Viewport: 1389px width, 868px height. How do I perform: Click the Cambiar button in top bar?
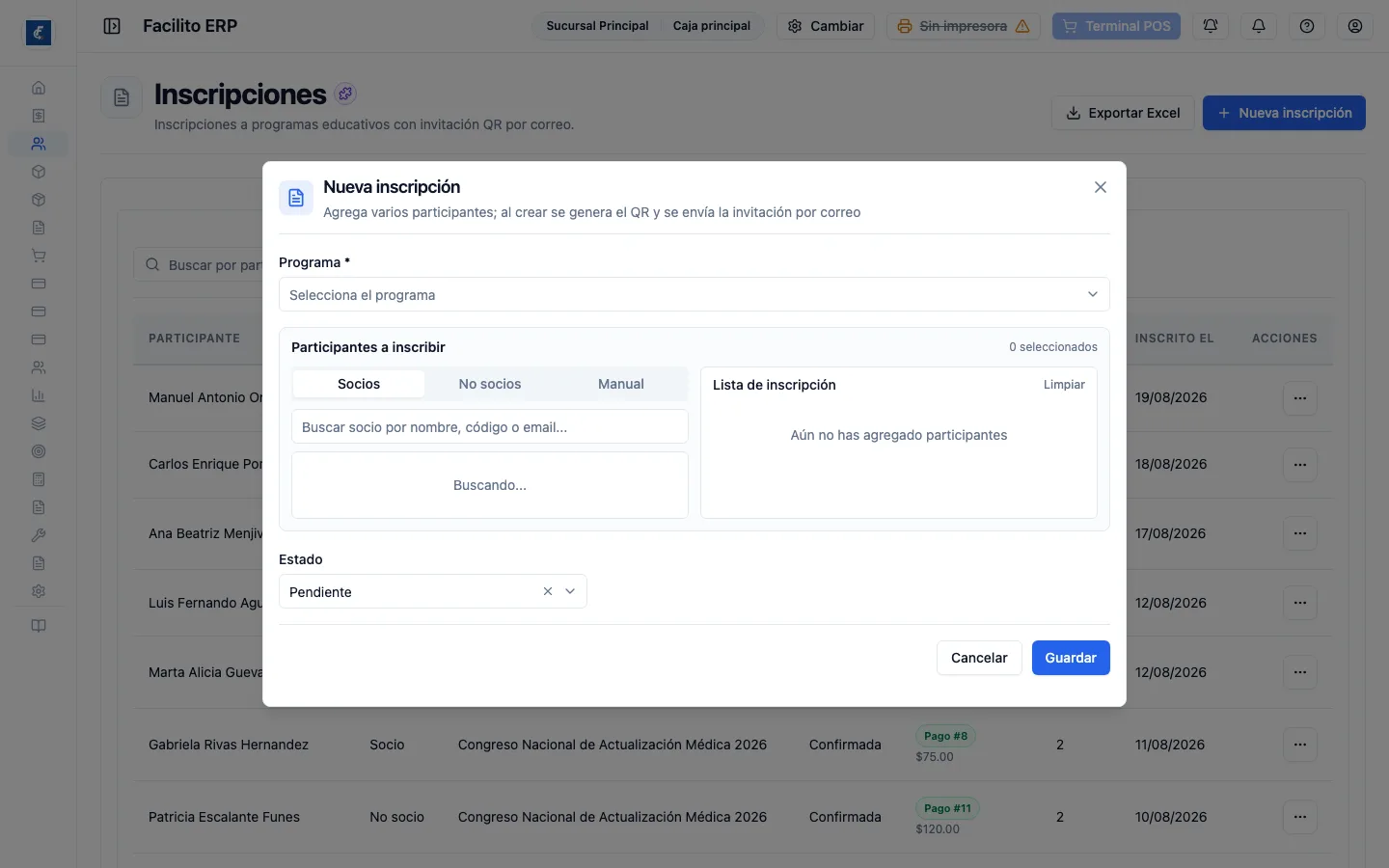pyautogui.click(x=826, y=26)
